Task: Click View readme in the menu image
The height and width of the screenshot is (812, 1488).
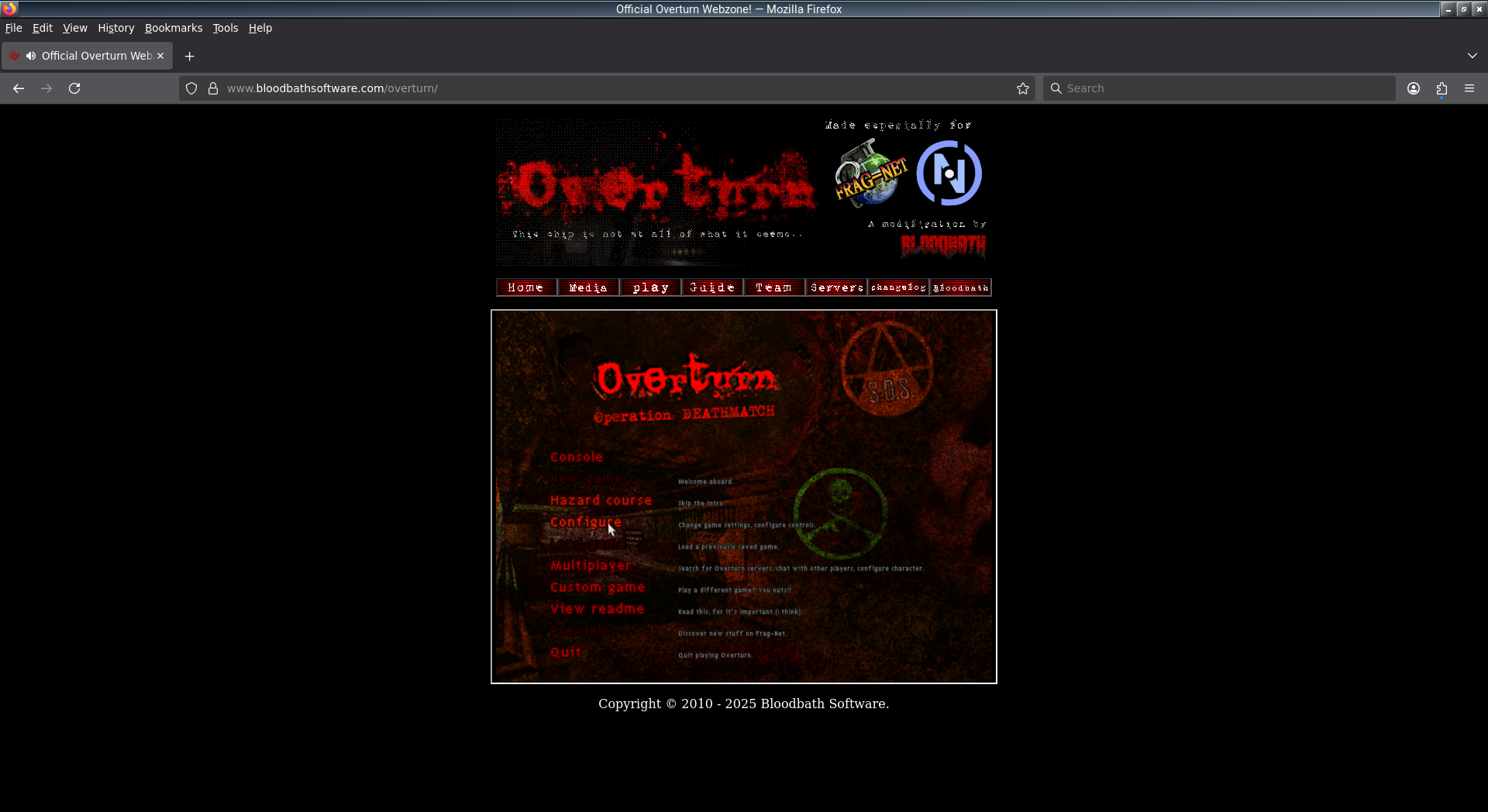Action: coord(597,609)
